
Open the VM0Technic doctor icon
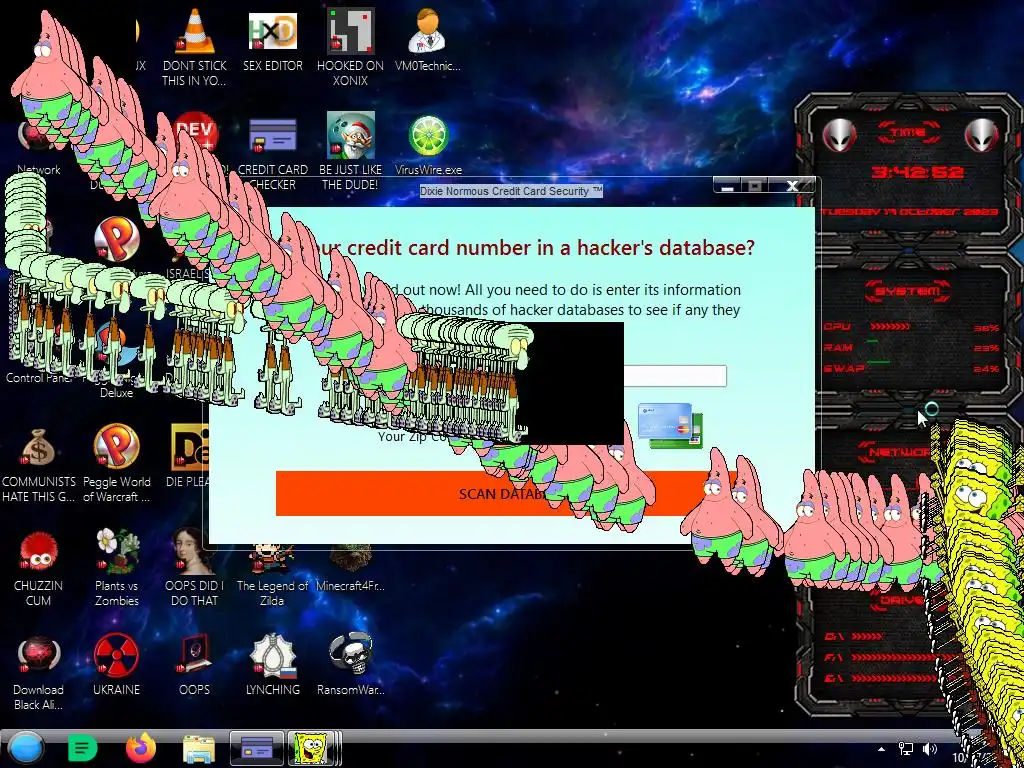point(427,31)
